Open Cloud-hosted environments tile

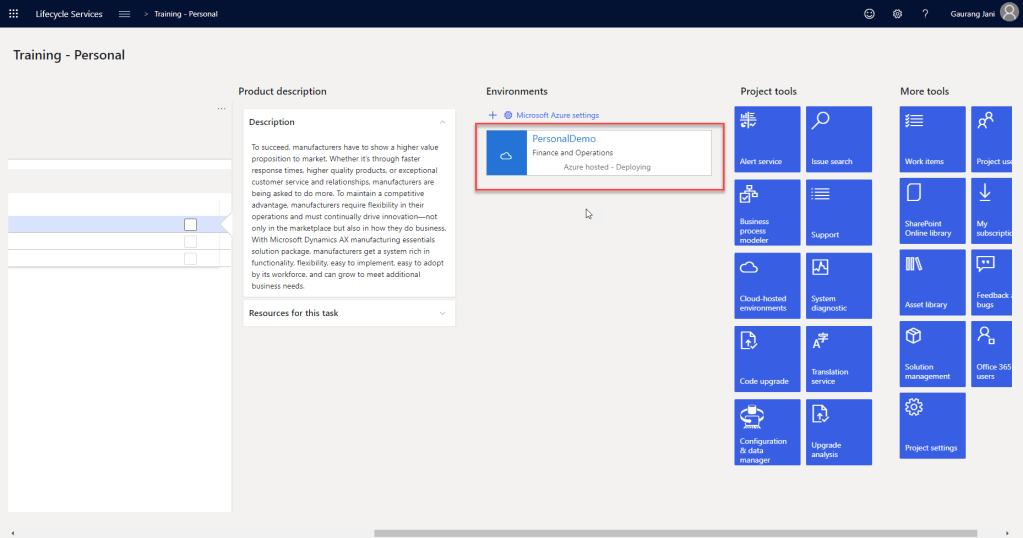coord(767,285)
